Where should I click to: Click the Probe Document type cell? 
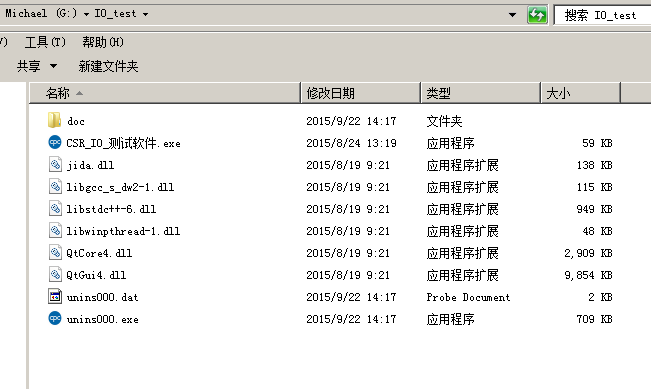click(468, 297)
